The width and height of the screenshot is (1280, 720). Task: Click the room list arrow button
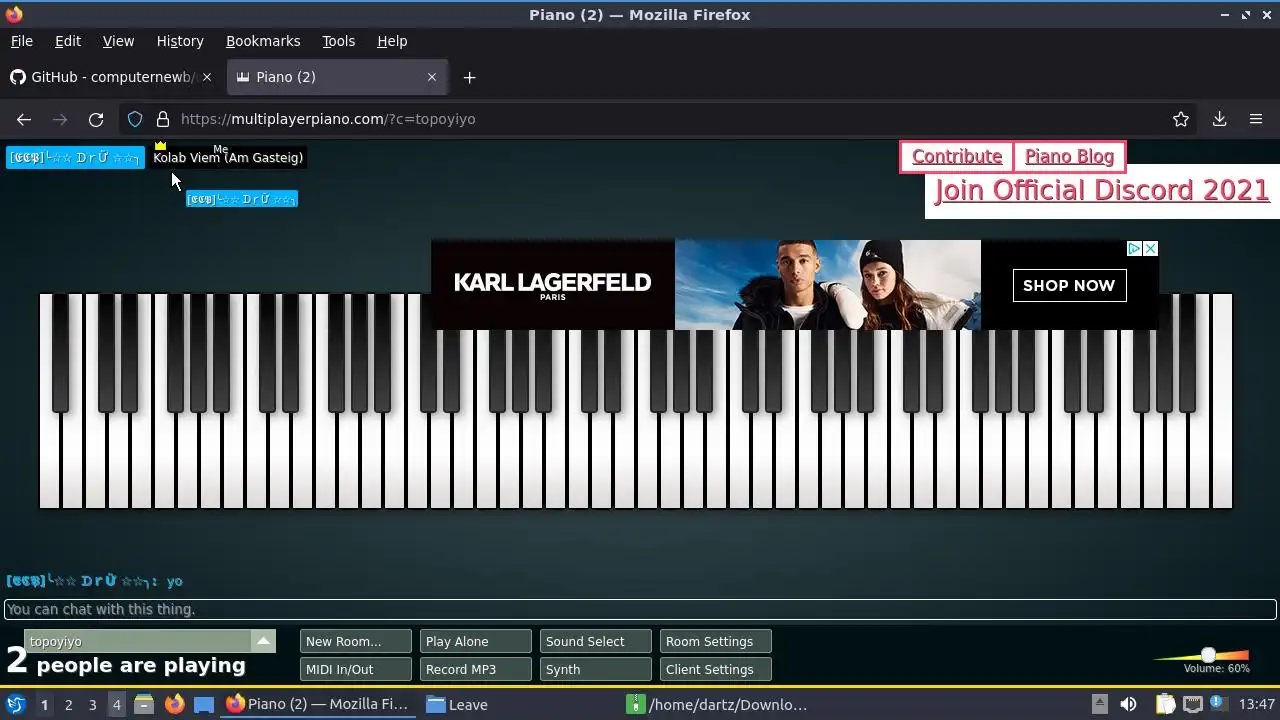(263, 641)
